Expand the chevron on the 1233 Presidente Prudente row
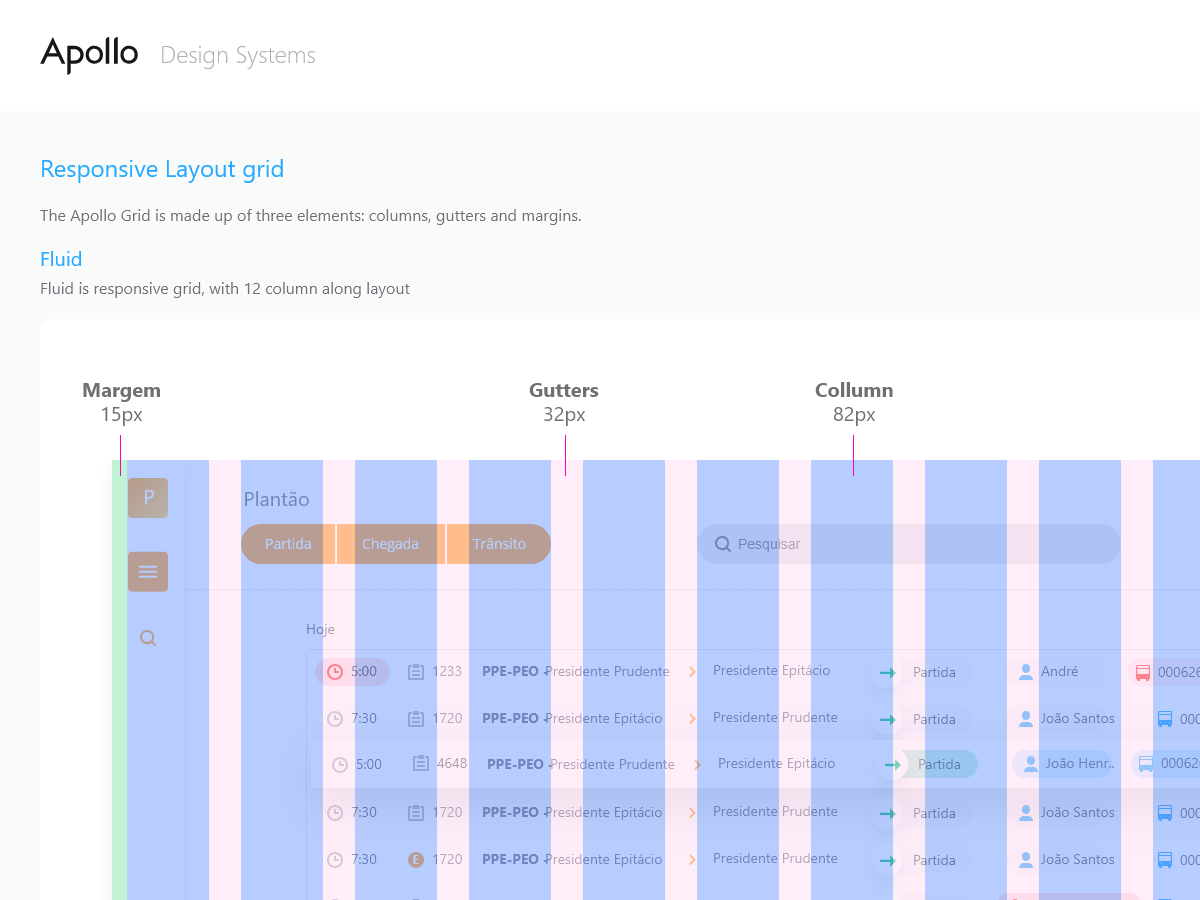The height and width of the screenshot is (900, 1200). coord(692,672)
